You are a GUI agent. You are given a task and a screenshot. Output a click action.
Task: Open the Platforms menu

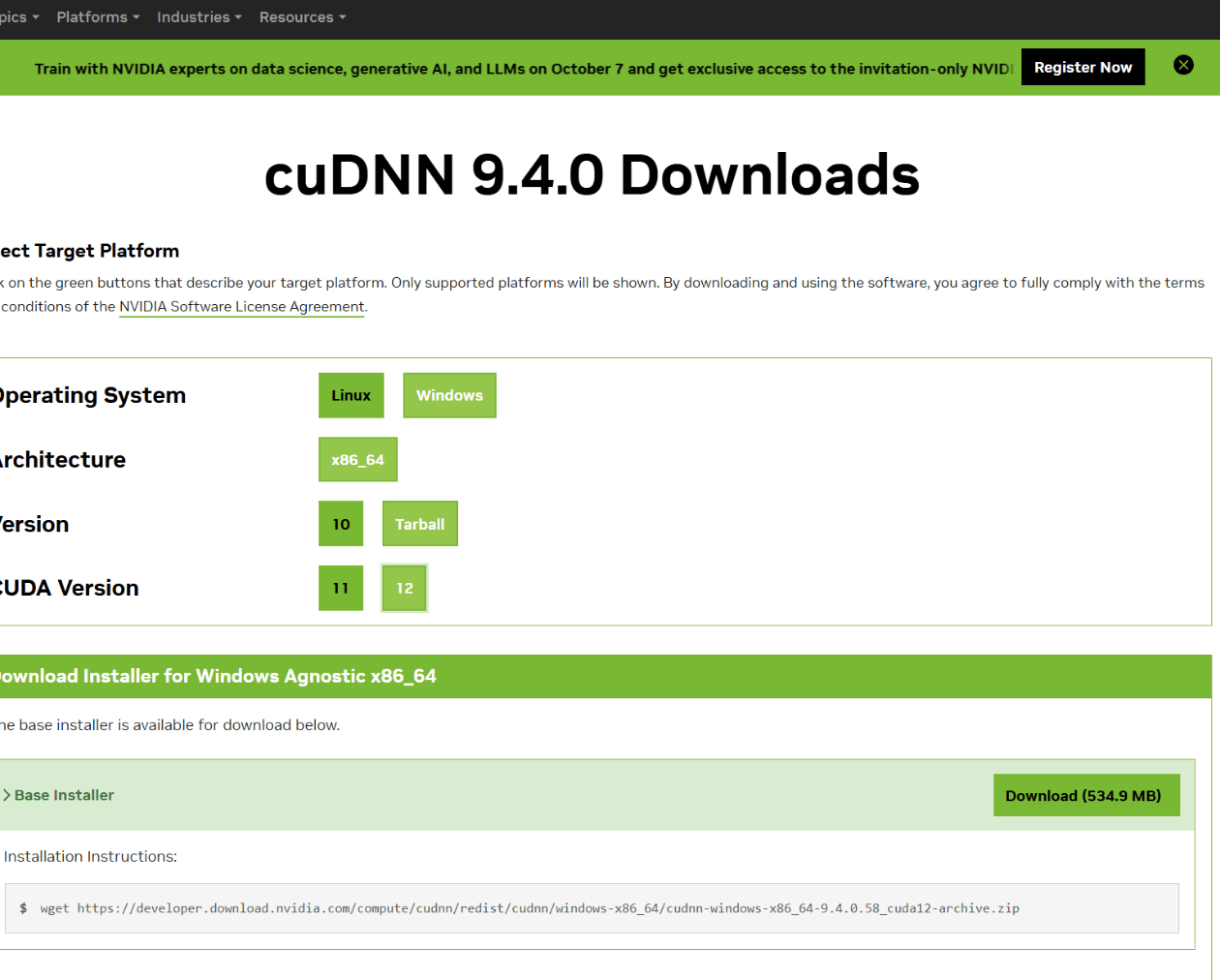coord(98,17)
